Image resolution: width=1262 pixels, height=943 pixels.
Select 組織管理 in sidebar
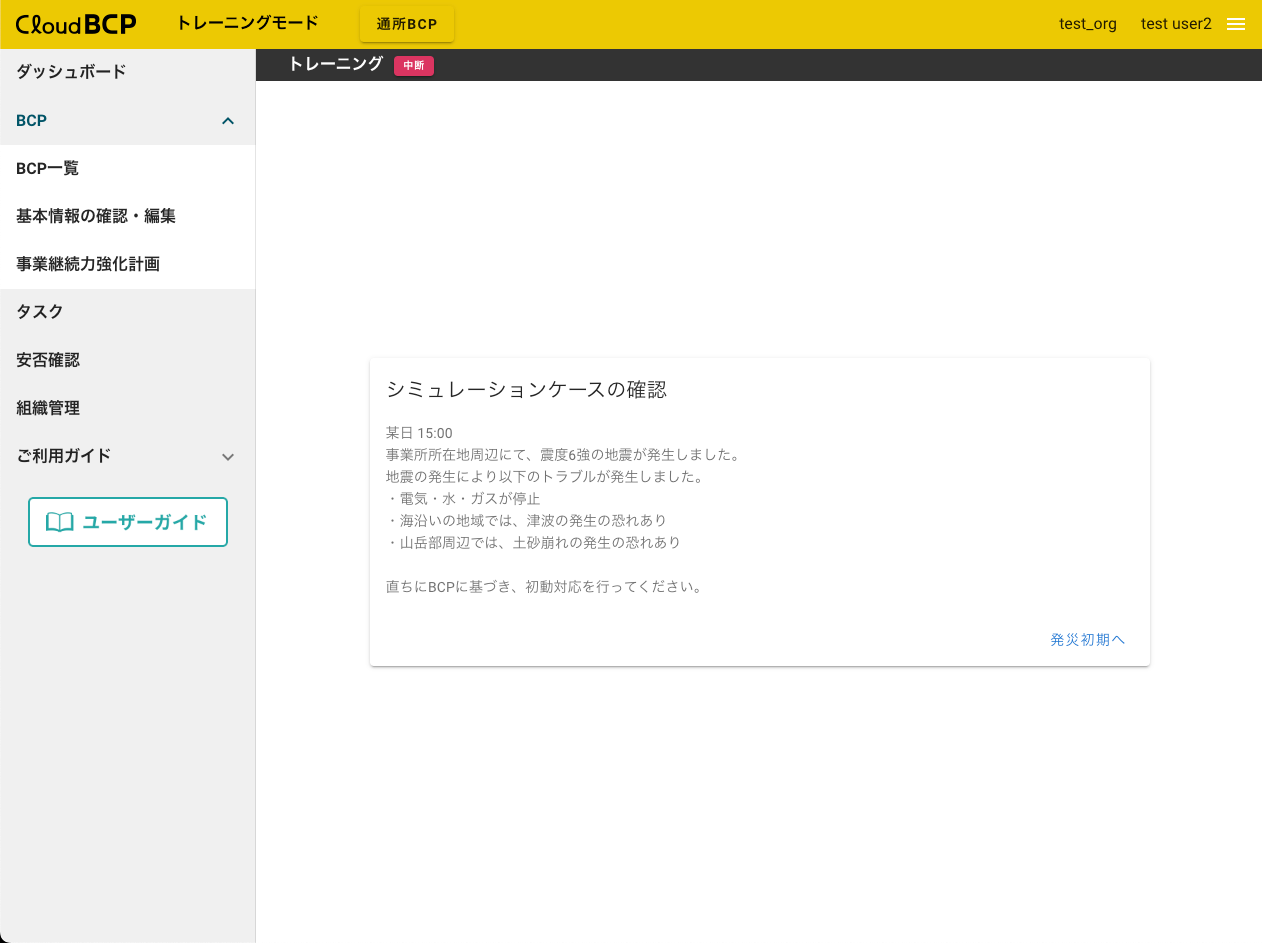click(48, 408)
